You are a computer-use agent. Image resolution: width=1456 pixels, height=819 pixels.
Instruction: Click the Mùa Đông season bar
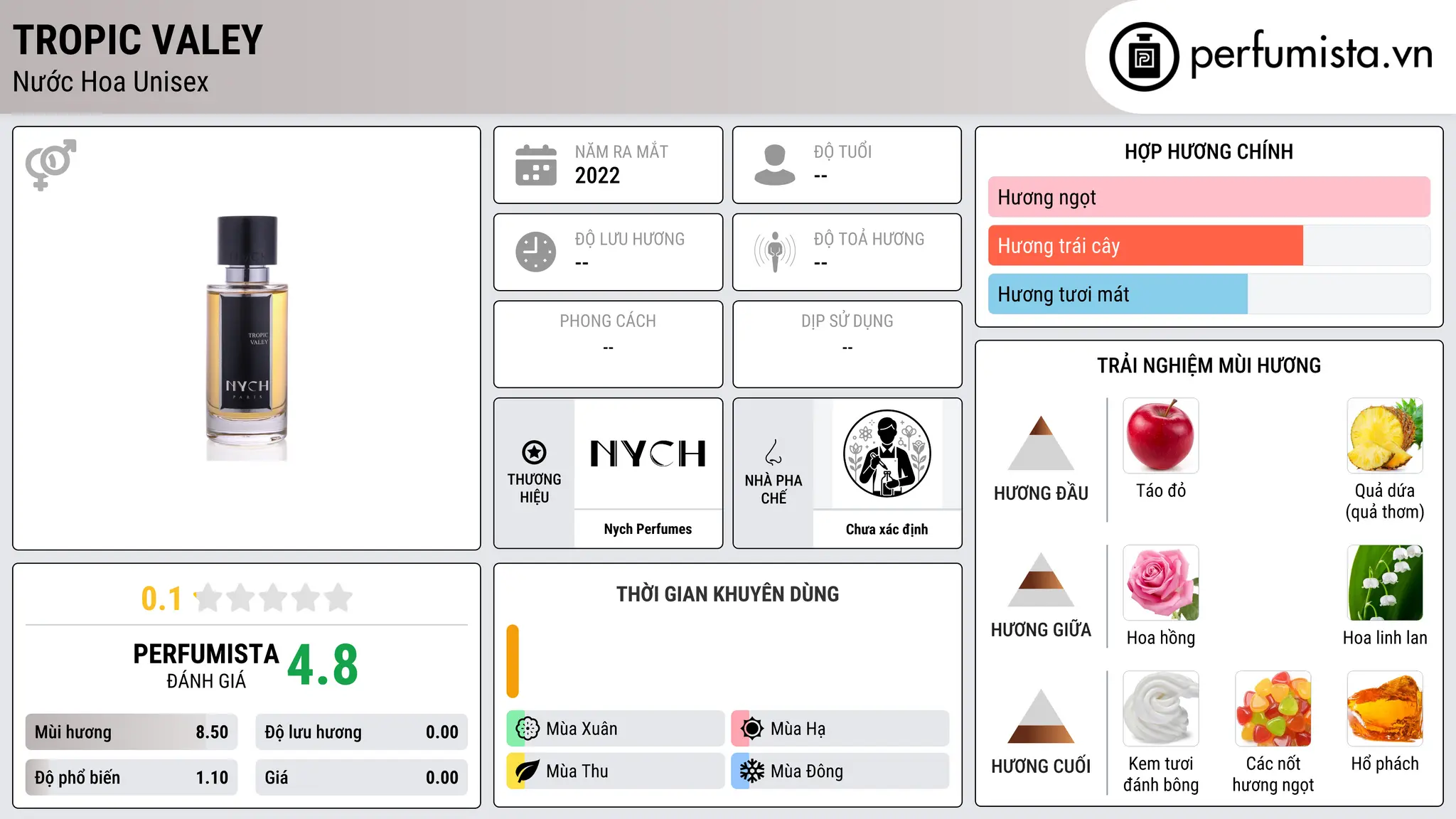pos(840,771)
